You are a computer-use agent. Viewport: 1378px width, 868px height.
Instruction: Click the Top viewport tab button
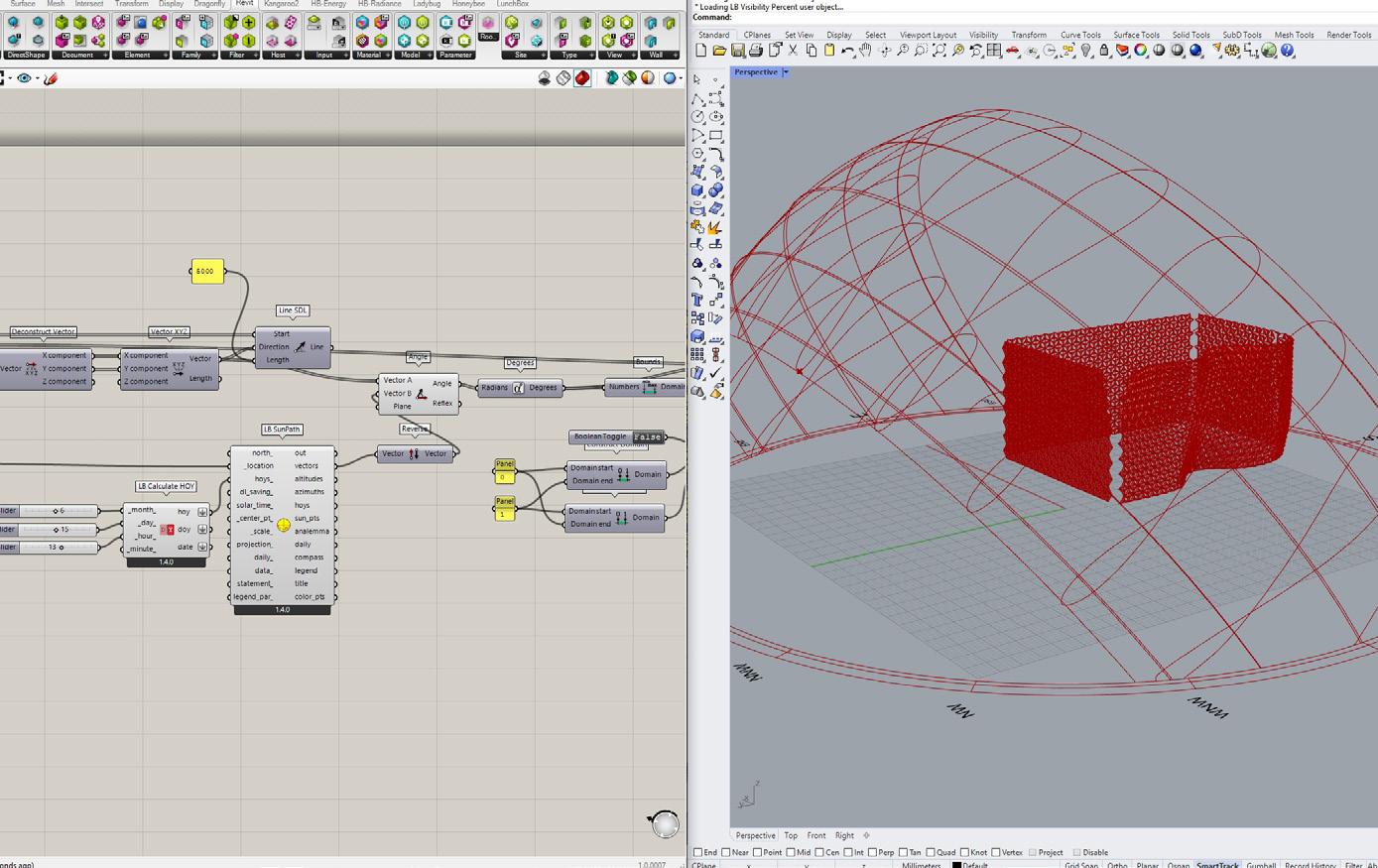[790, 835]
